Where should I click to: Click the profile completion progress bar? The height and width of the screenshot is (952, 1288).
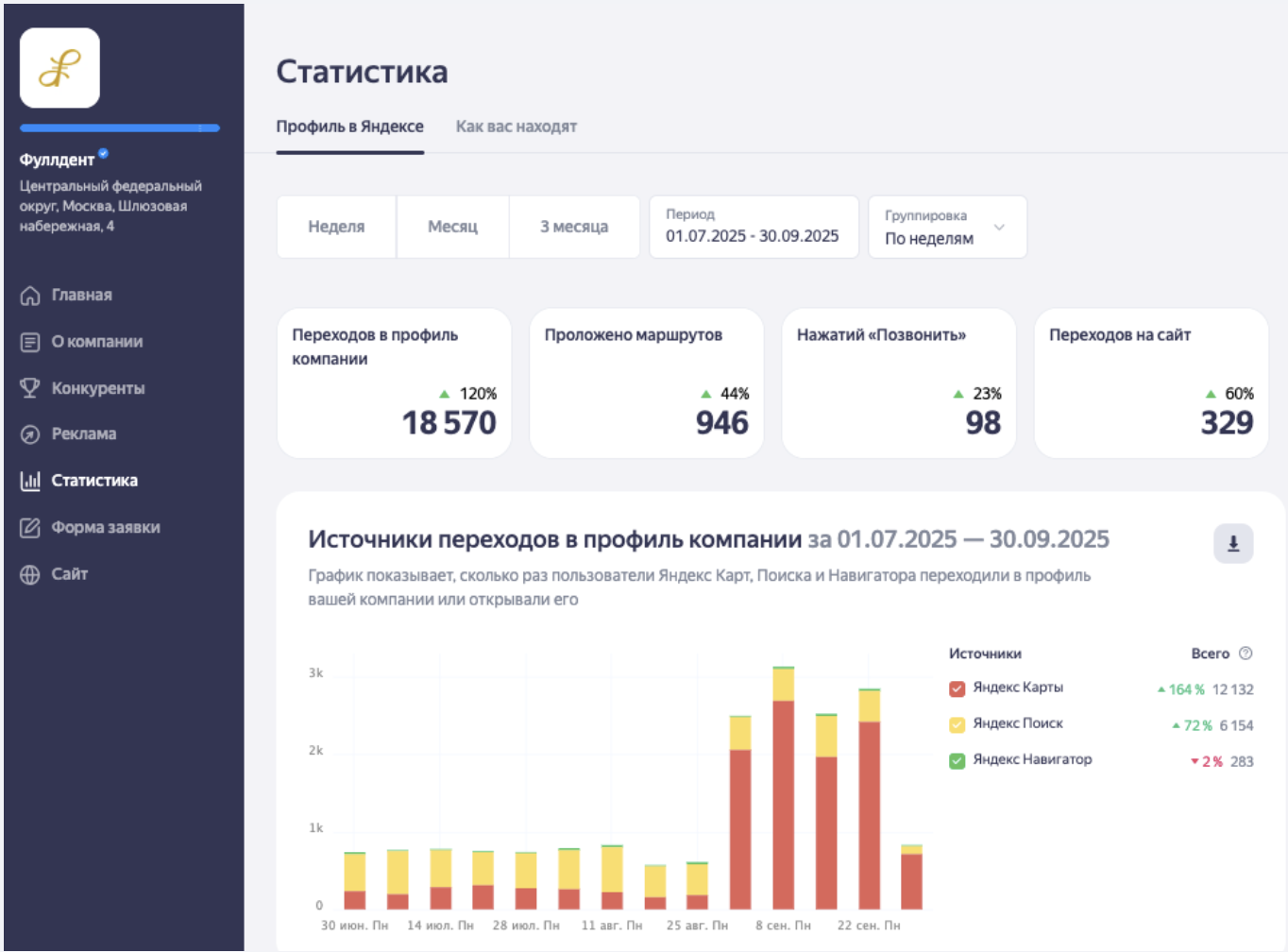pos(120,127)
